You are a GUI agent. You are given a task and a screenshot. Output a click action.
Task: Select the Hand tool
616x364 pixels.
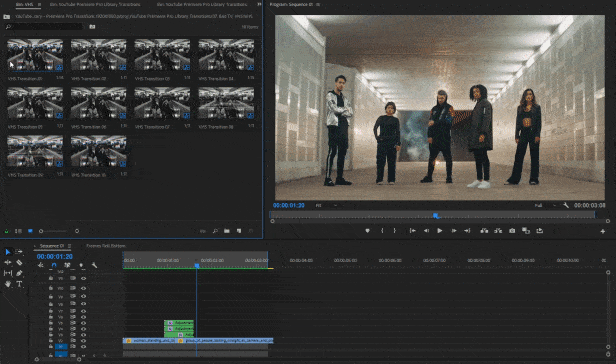pos(8,284)
